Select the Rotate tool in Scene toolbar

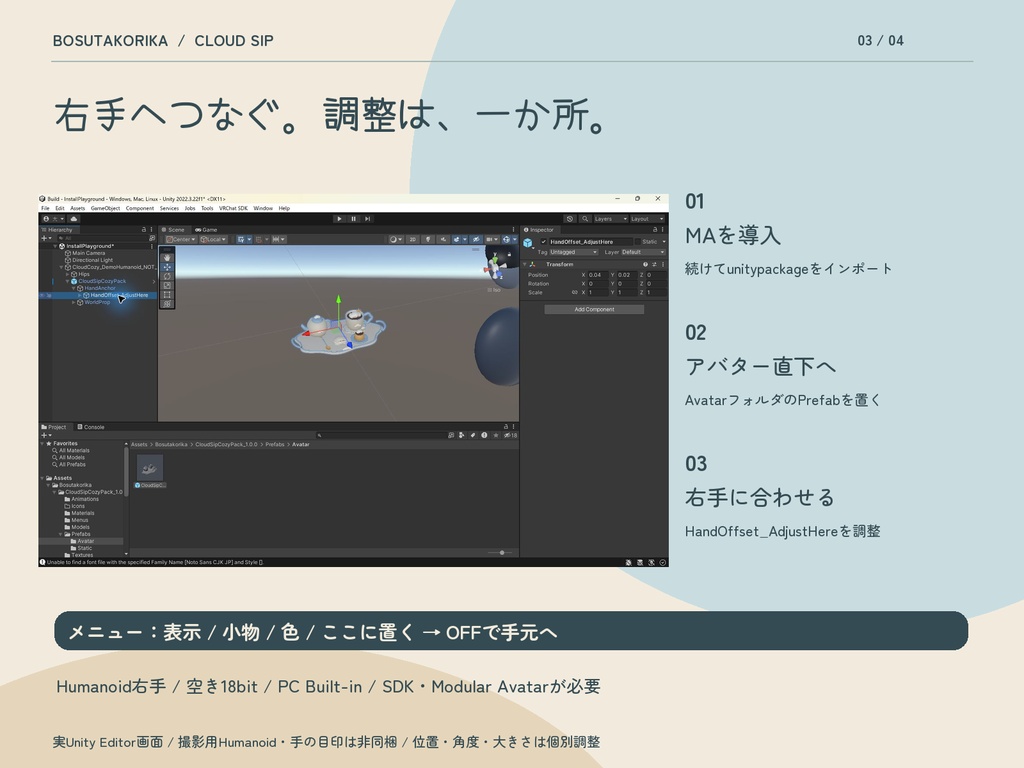coord(167,276)
